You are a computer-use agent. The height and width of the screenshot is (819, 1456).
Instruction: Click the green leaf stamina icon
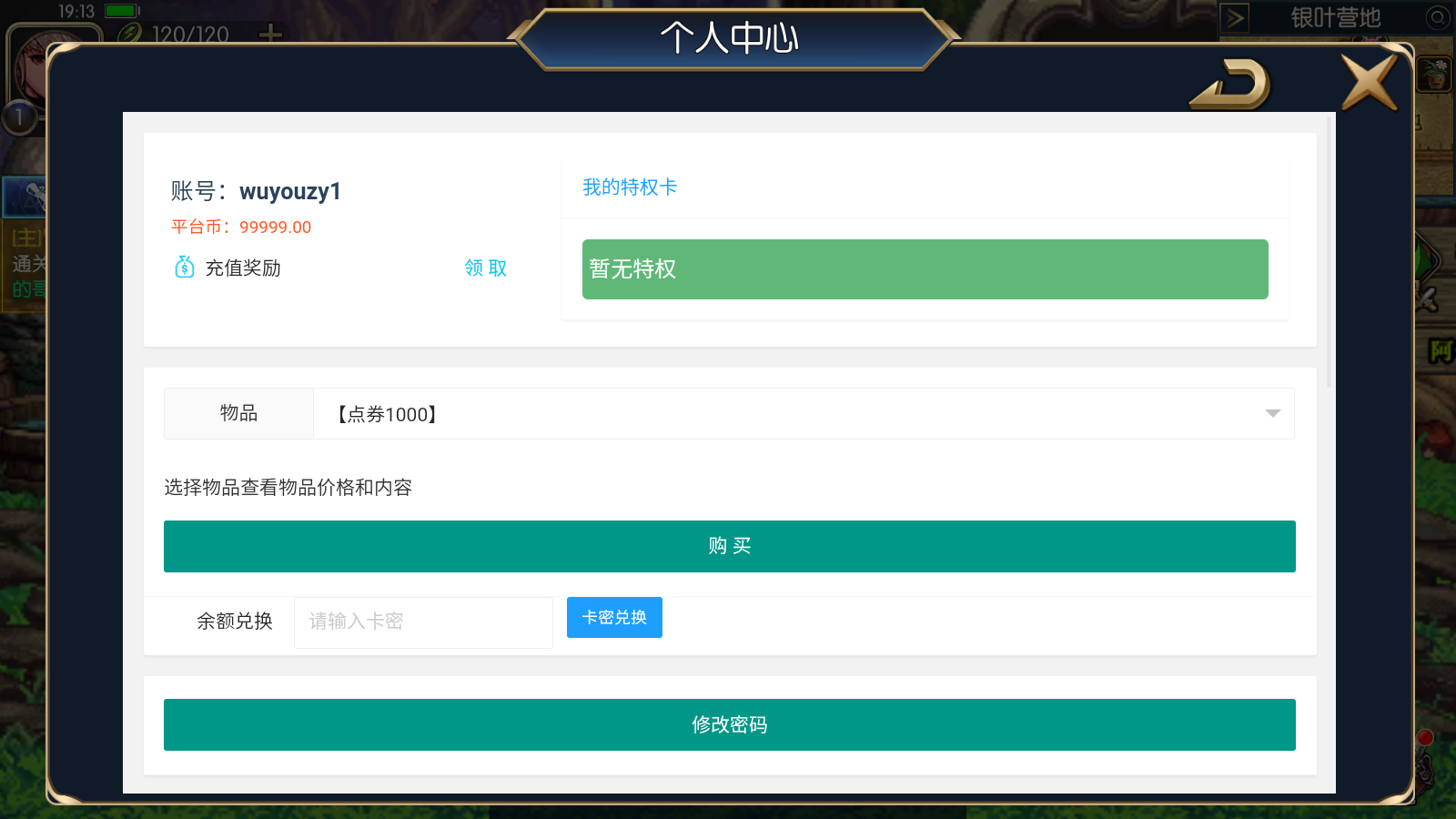[x=130, y=34]
